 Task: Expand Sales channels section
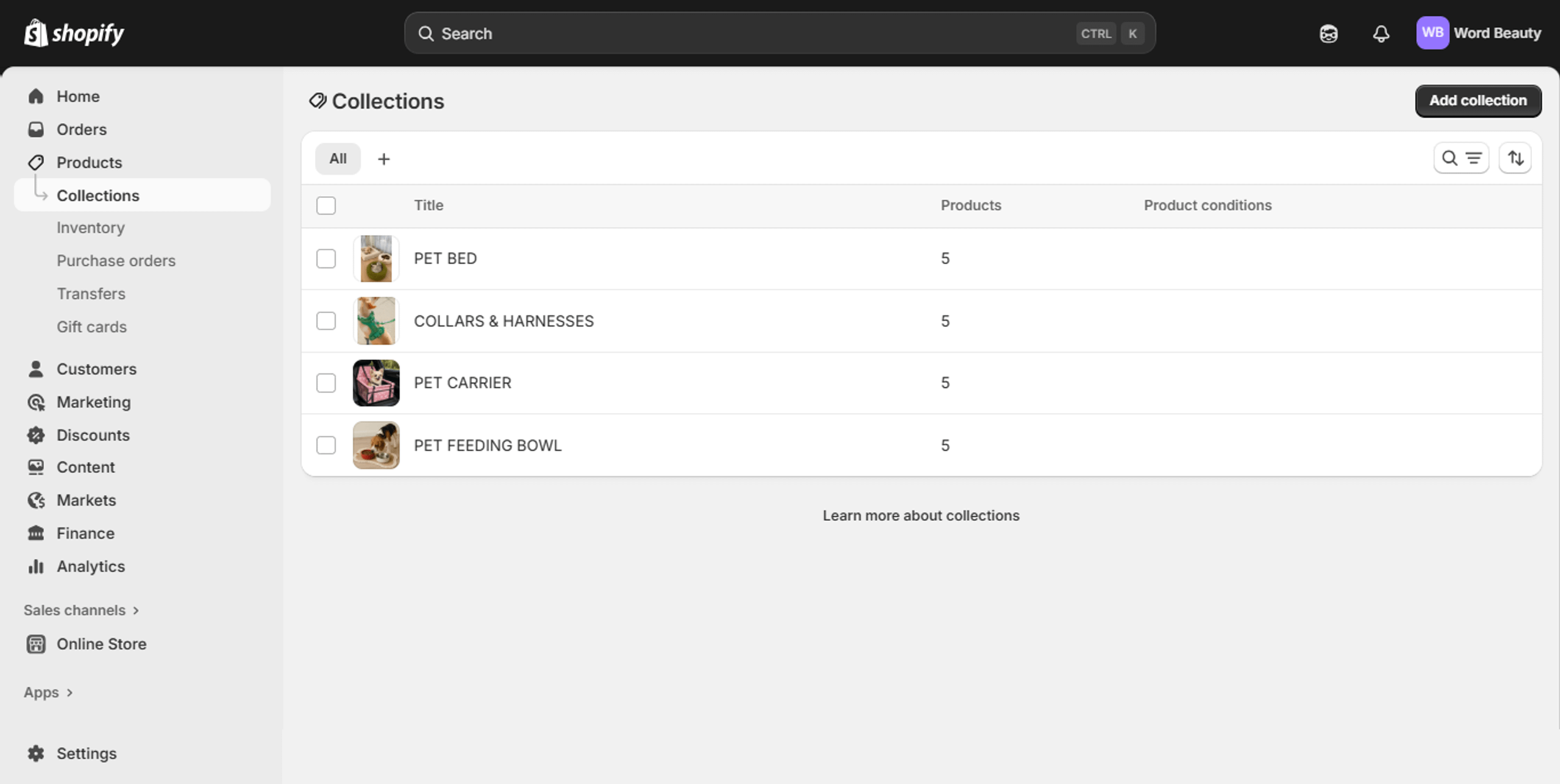tap(82, 610)
